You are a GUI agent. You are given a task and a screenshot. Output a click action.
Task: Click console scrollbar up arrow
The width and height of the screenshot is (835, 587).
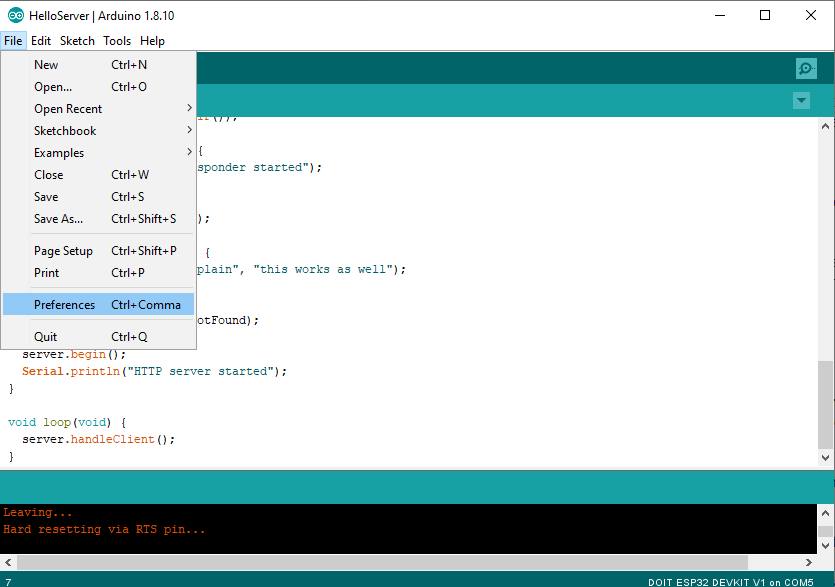[825, 513]
